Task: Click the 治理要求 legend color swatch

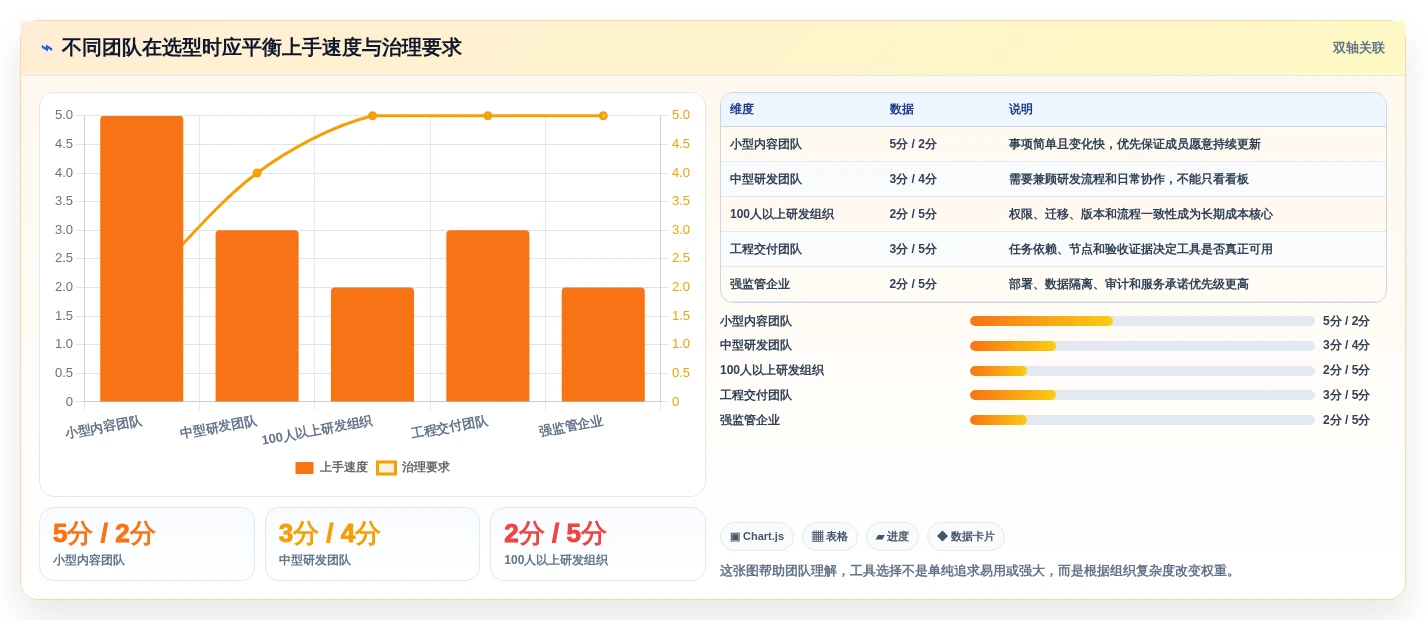Action: (386, 467)
